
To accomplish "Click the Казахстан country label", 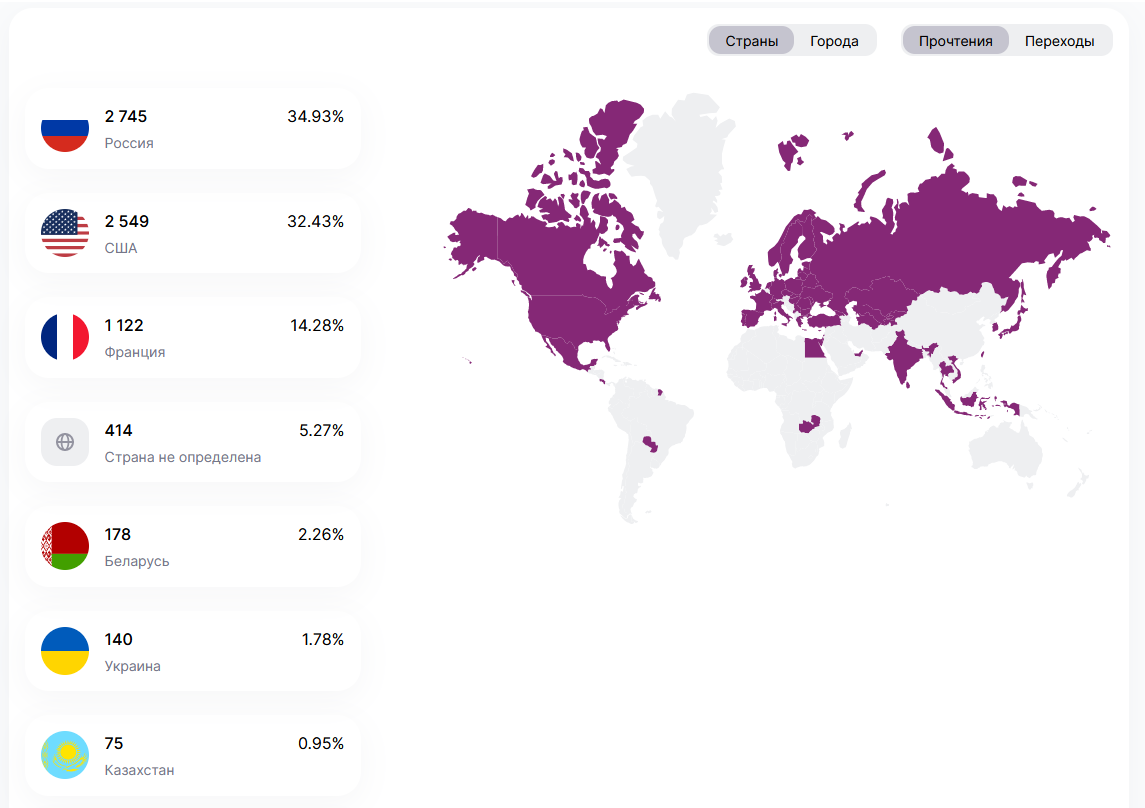I will [x=139, y=770].
